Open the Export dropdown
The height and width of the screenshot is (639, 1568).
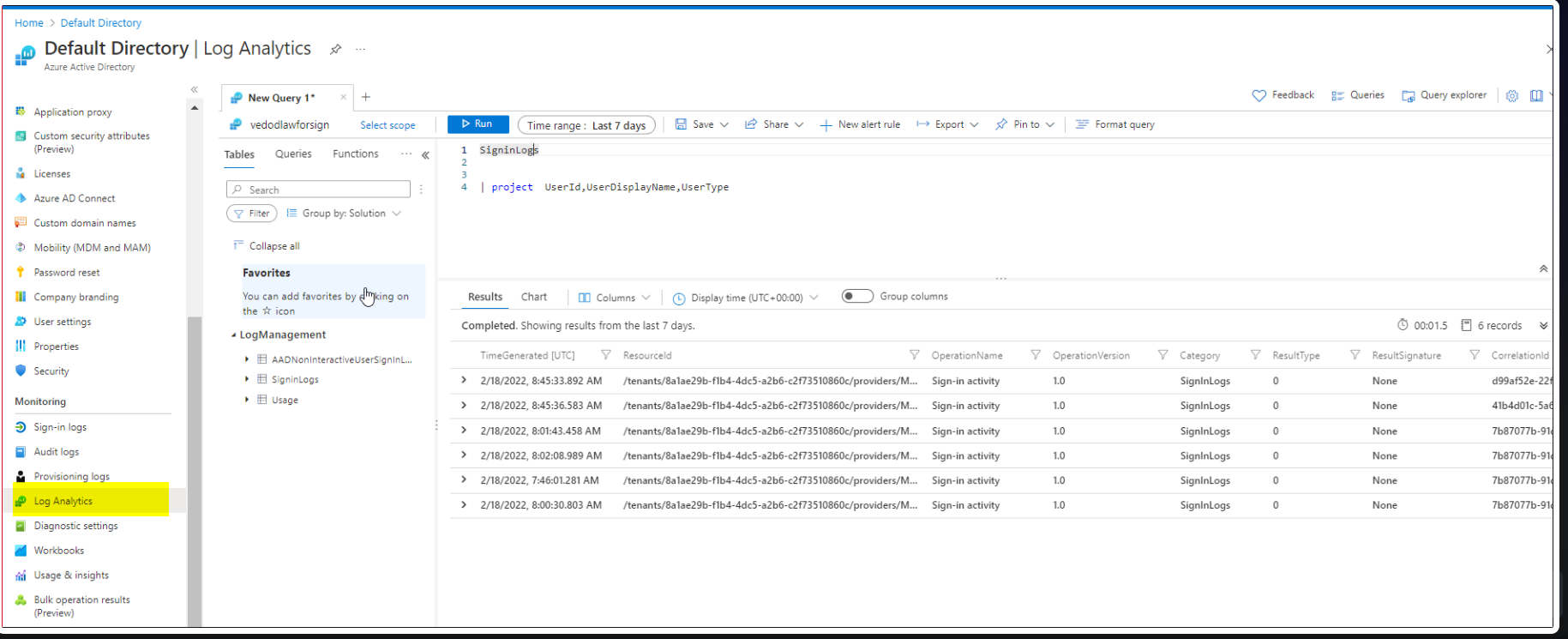(x=947, y=124)
